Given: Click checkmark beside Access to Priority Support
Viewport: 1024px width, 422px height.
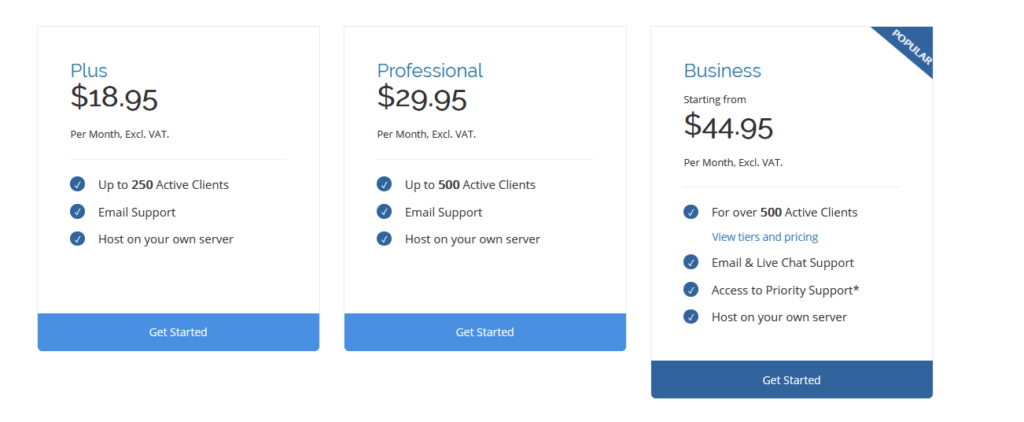Looking at the screenshot, I should click(691, 289).
